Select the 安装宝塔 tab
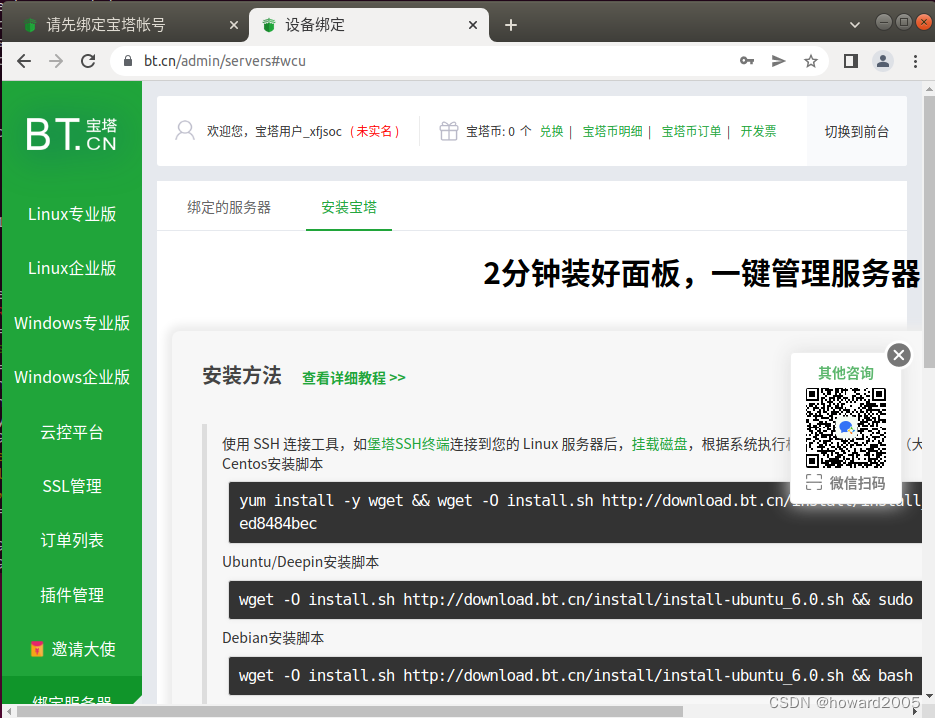Viewport: 935px width, 718px height. 349,207
